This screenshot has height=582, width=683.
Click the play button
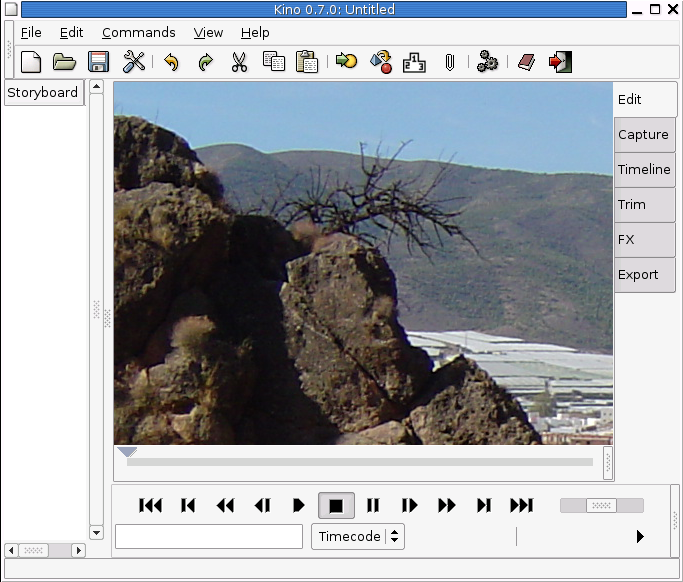[x=299, y=506]
